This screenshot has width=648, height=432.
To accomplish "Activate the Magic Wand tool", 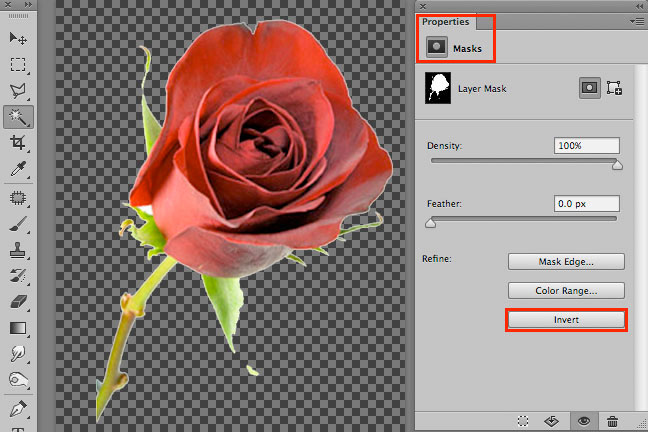I will click(17, 118).
